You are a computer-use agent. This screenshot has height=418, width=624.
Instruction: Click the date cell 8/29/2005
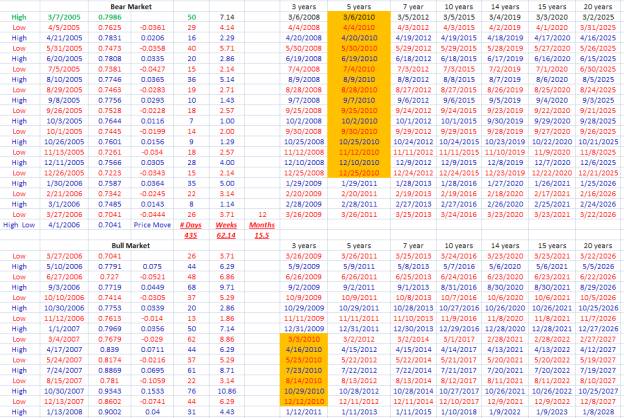tap(64, 90)
